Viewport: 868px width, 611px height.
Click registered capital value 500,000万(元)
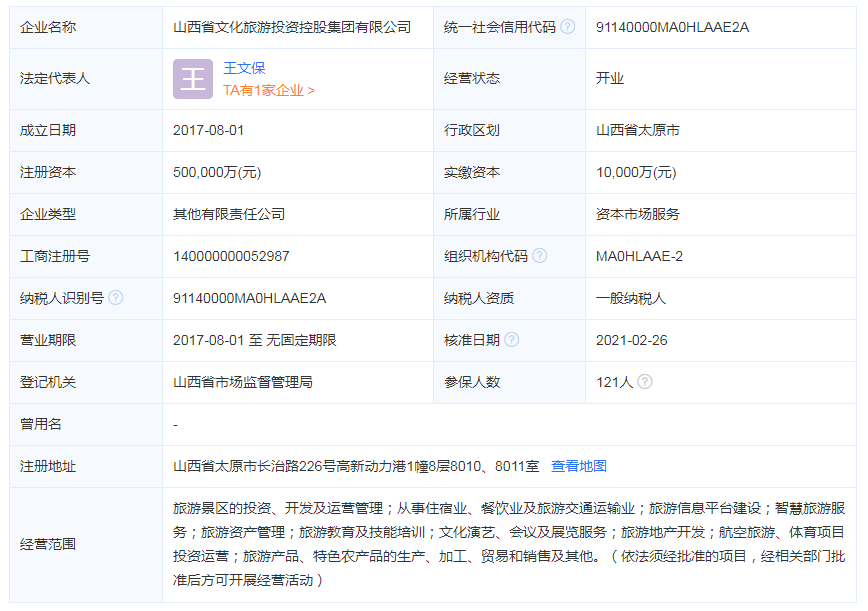point(217,172)
